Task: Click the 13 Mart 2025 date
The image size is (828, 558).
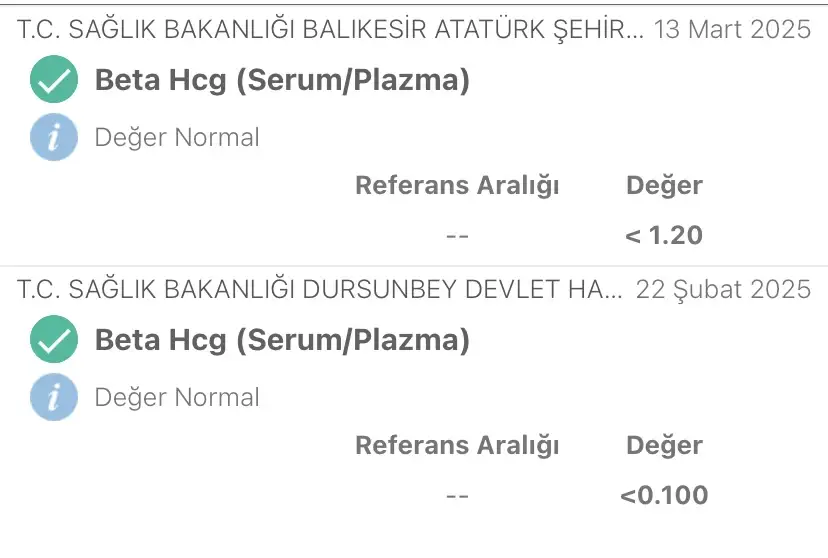Action: click(732, 29)
